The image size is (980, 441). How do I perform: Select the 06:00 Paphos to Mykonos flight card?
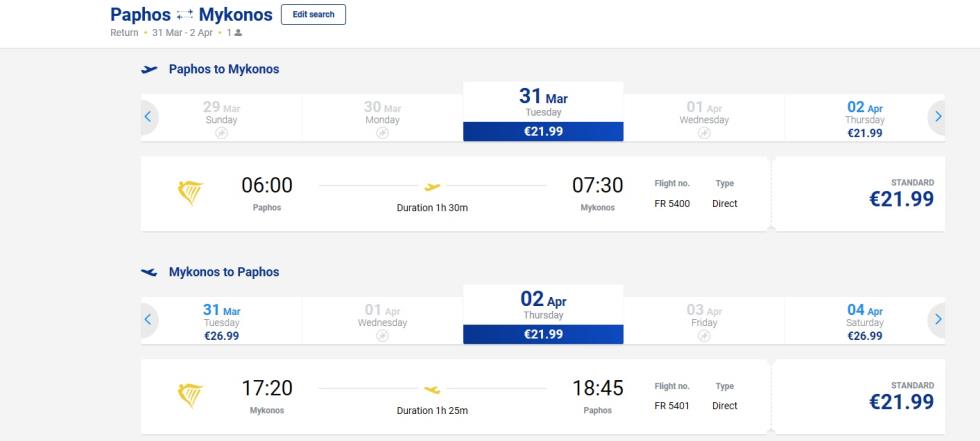(455, 194)
